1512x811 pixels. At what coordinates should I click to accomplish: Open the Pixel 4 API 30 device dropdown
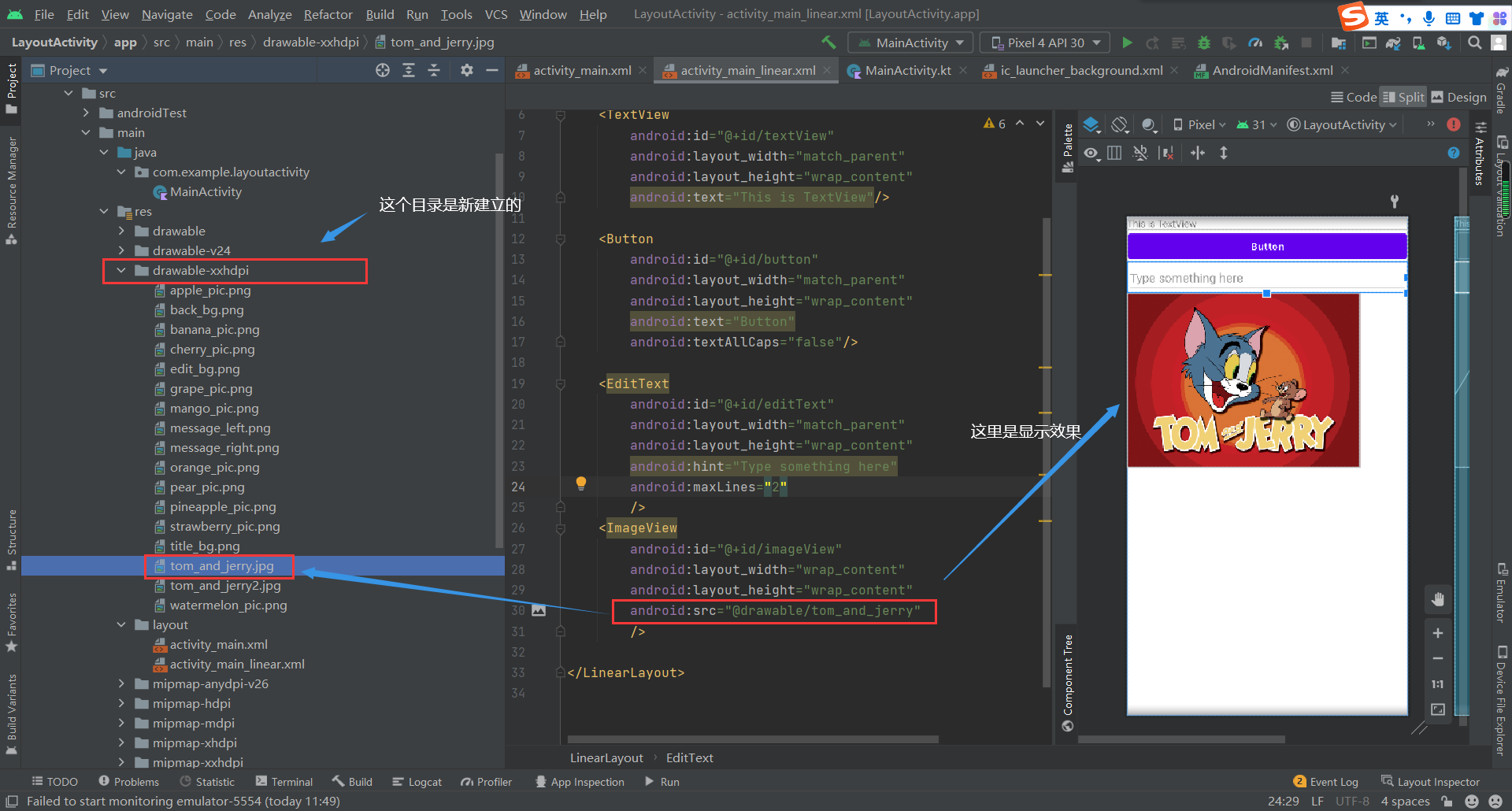point(1045,43)
